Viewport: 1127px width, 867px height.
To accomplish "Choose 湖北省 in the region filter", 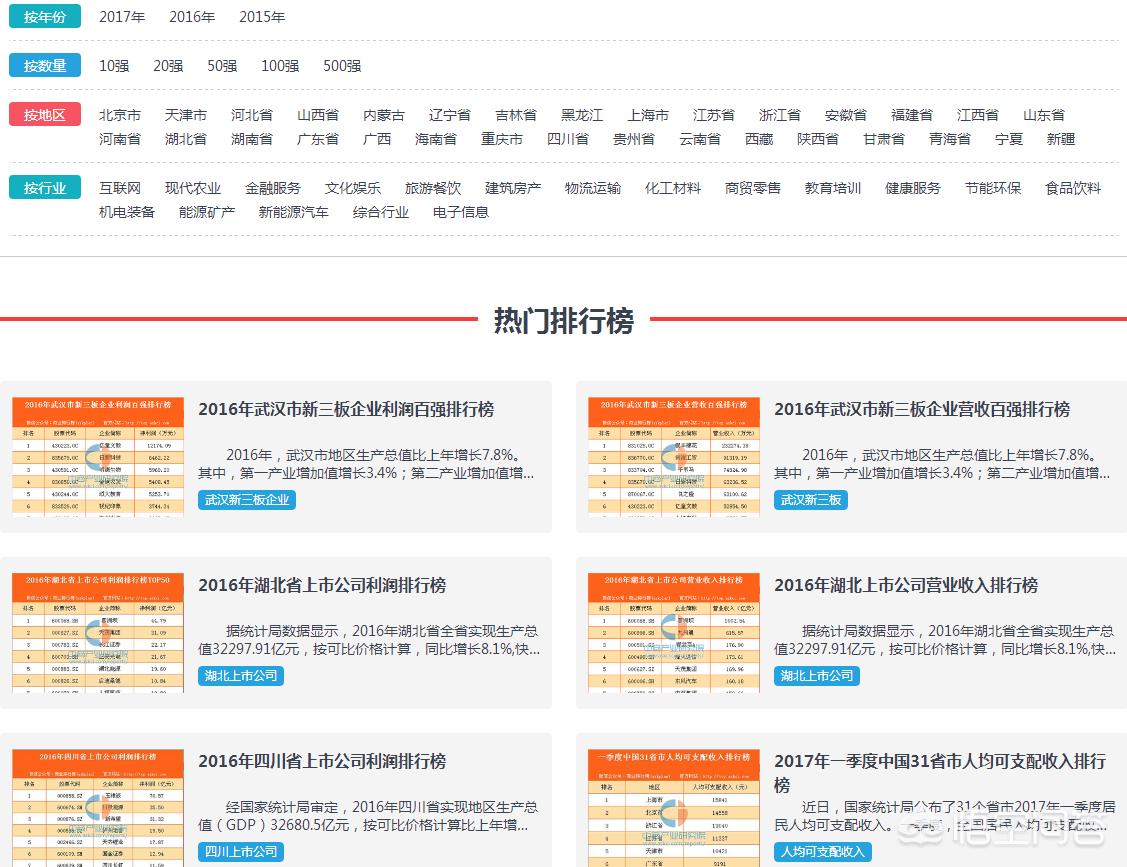I will pos(185,139).
